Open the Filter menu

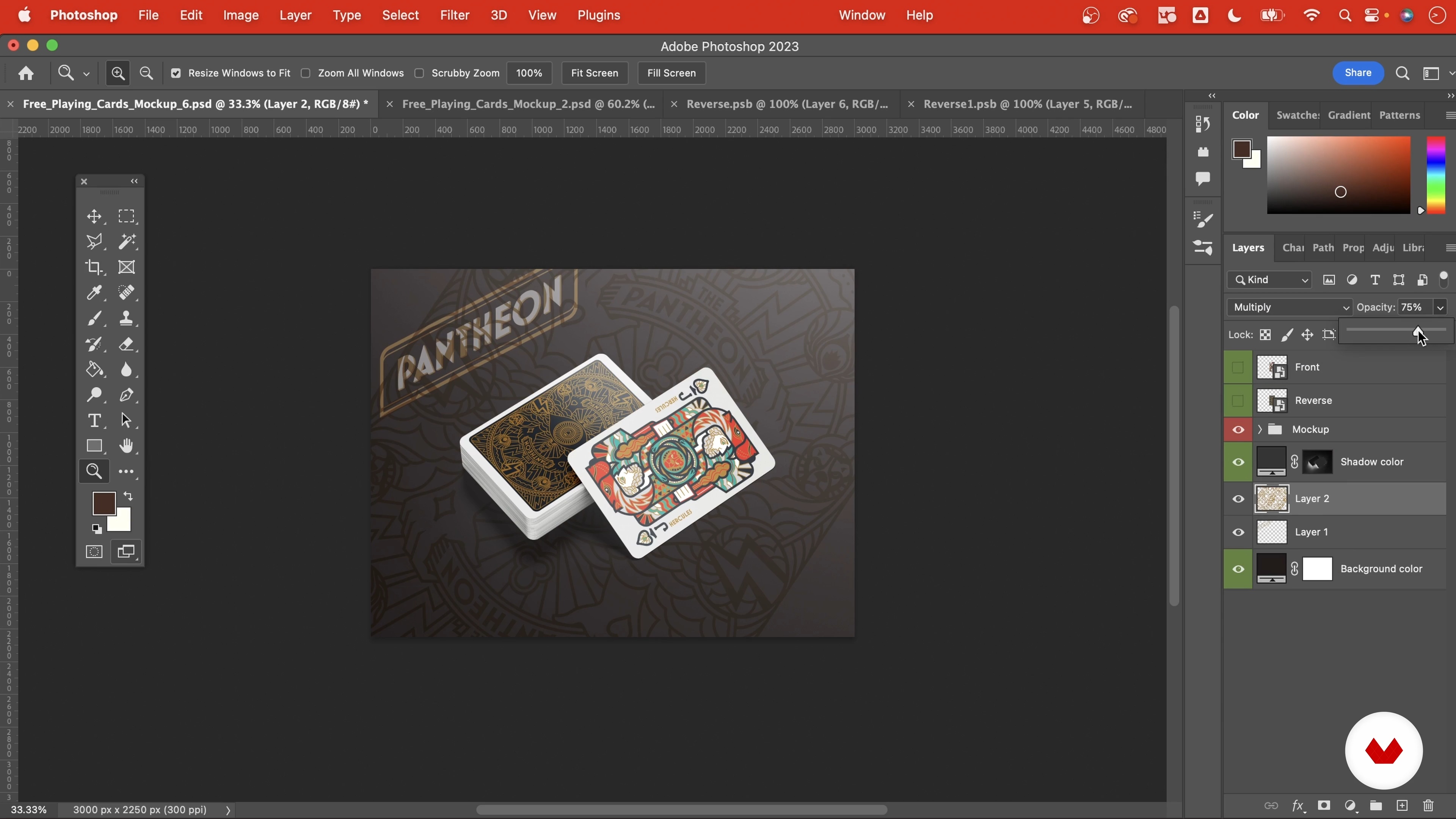pyautogui.click(x=455, y=15)
